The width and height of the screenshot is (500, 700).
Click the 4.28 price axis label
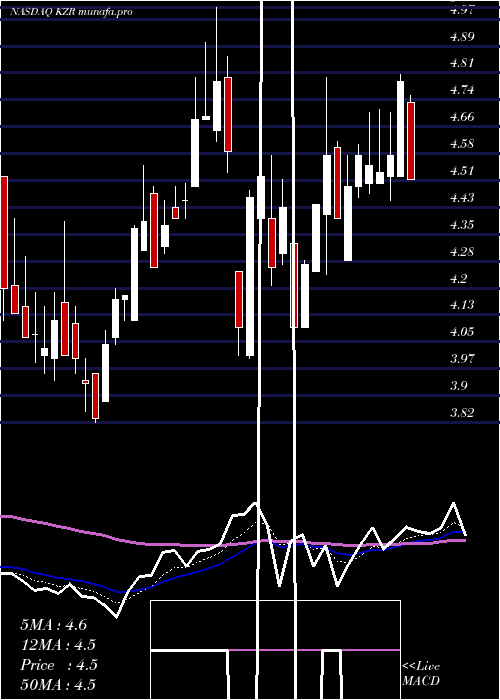(462, 252)
